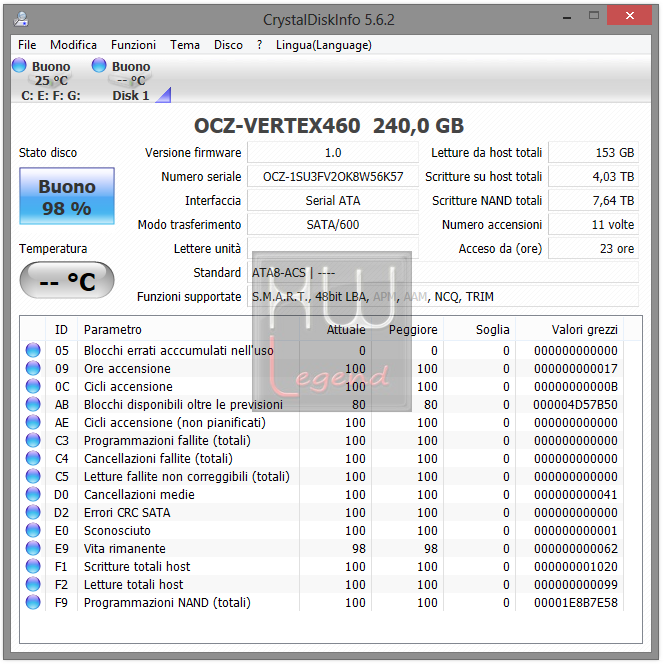Viewport: 665px width, 664px height.
Task: Click the 7,64 TB NAND writes value
Action: pos(593,201)
